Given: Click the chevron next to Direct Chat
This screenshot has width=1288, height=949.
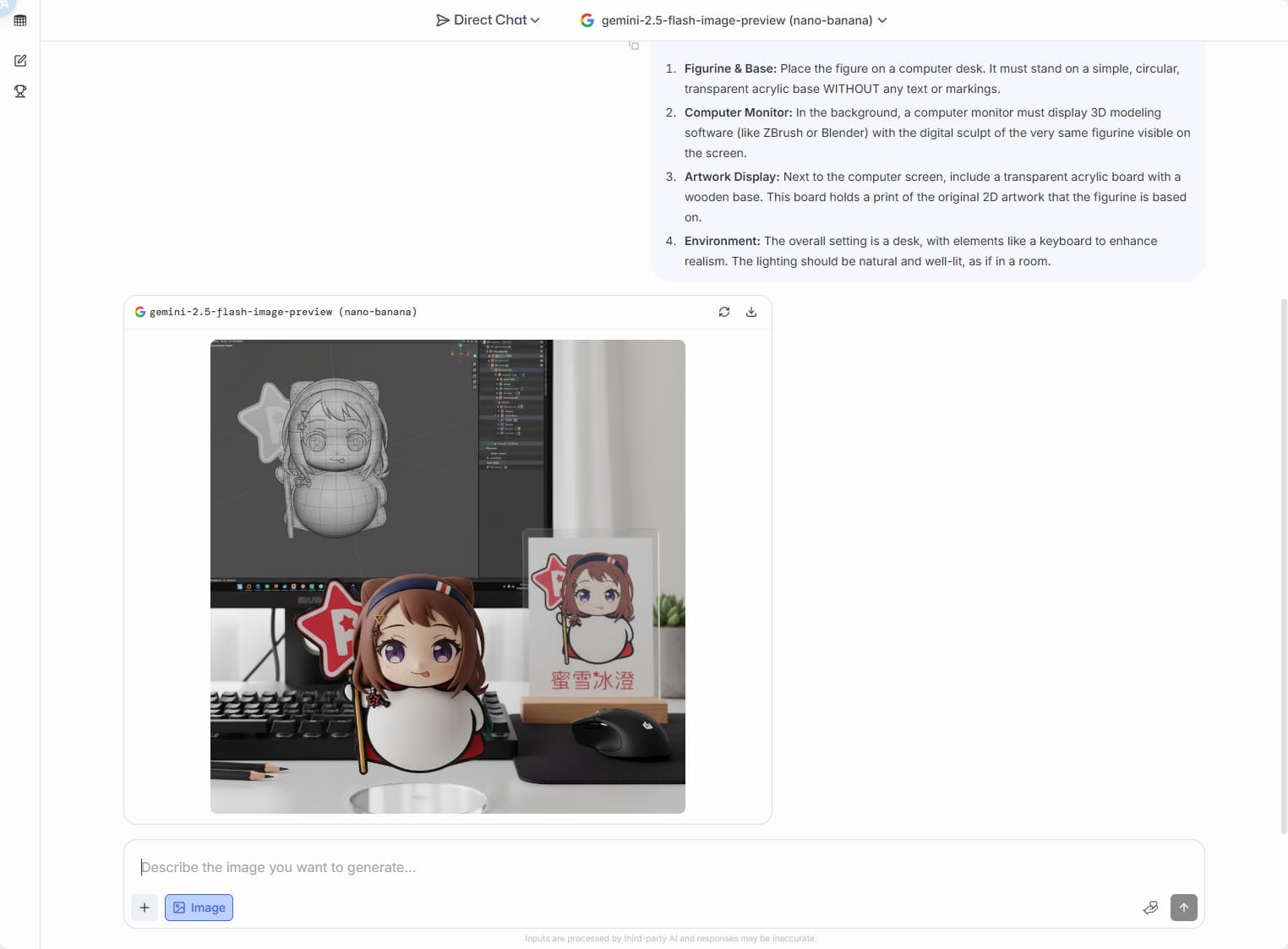Looking at the screenshot, I should 535,20.
